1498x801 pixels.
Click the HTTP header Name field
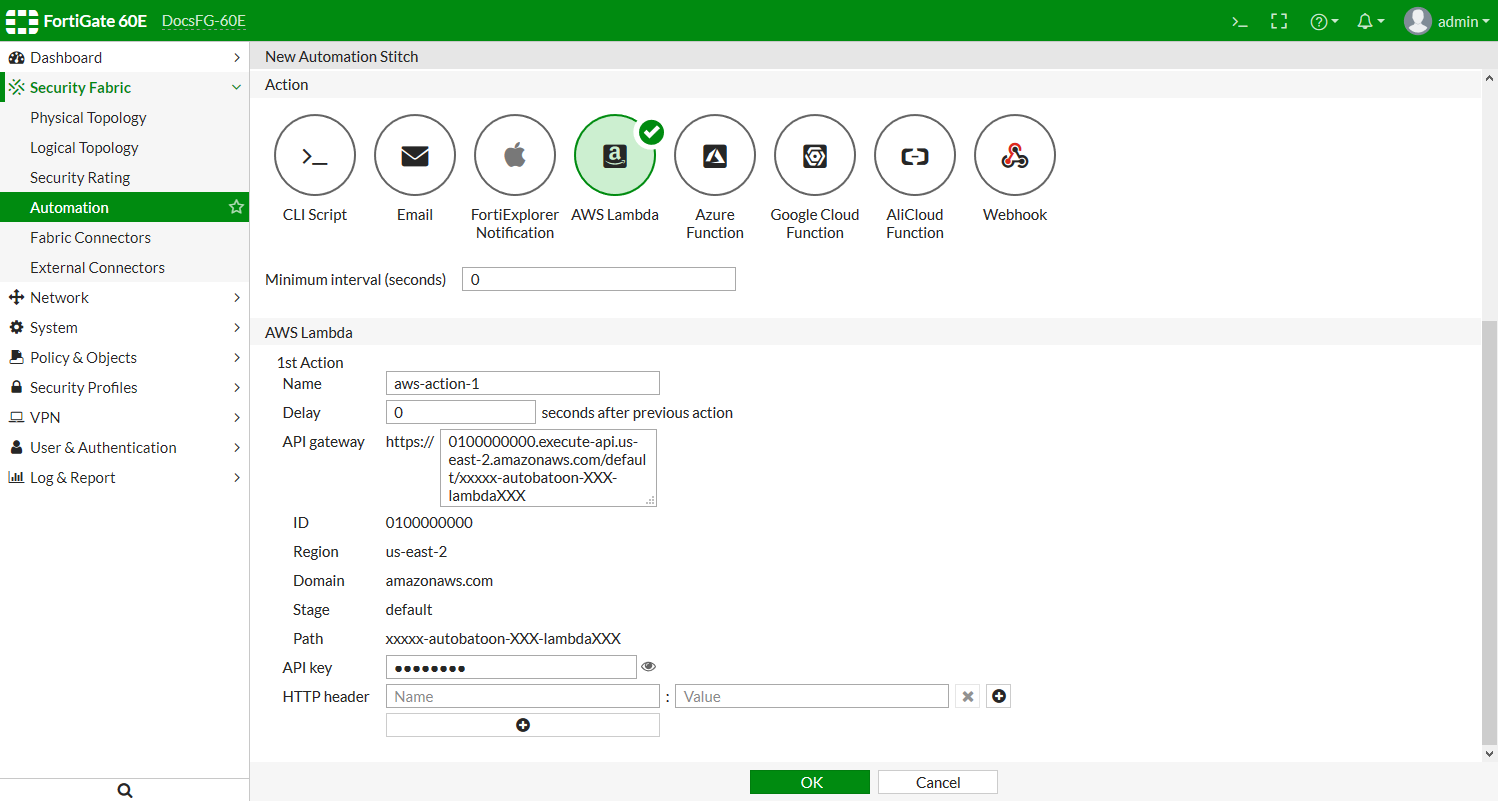click(523, 696)
